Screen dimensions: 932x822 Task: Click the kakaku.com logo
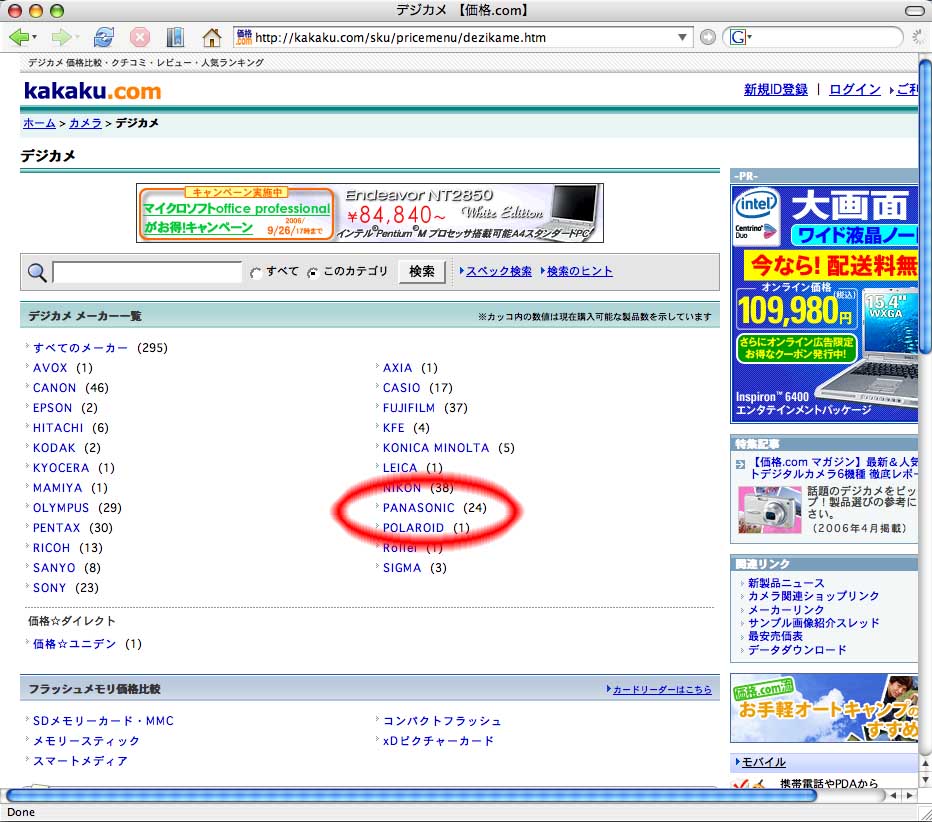tap(92, 91)
